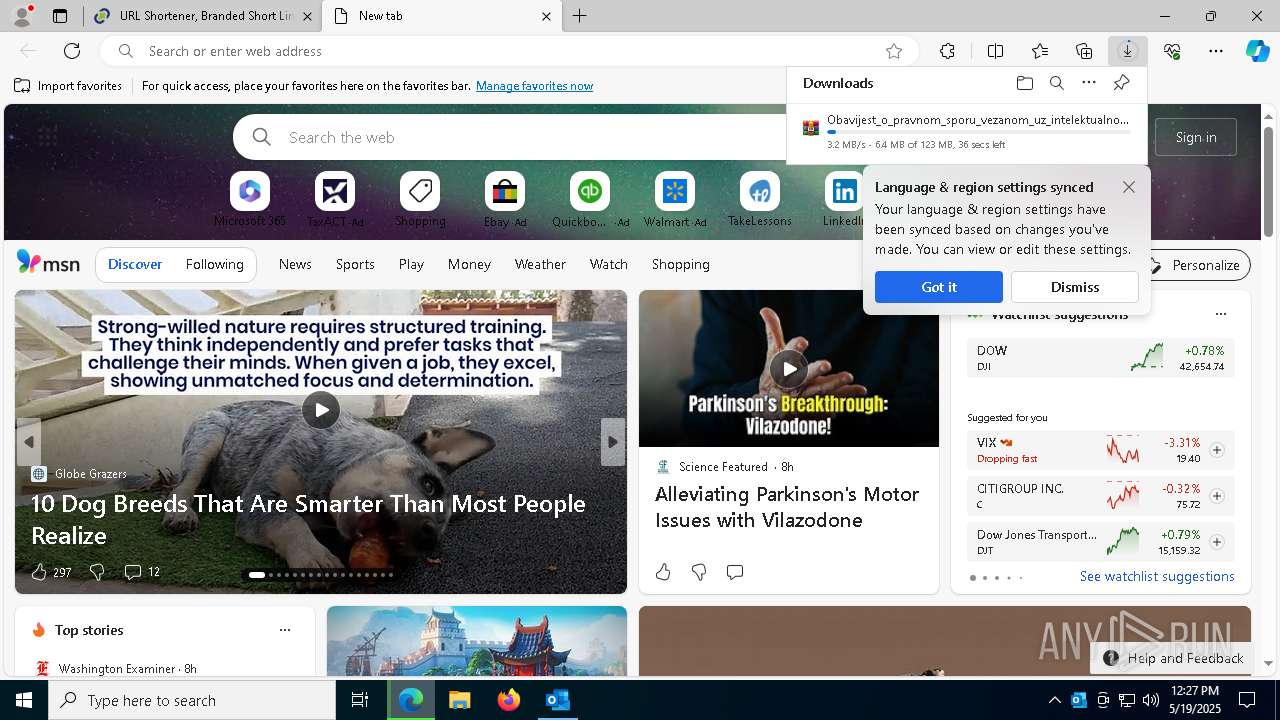Like the dog breeds story
Image resolution: width=1280 pixels, height=720 pixels.
[x=51, y=572]
